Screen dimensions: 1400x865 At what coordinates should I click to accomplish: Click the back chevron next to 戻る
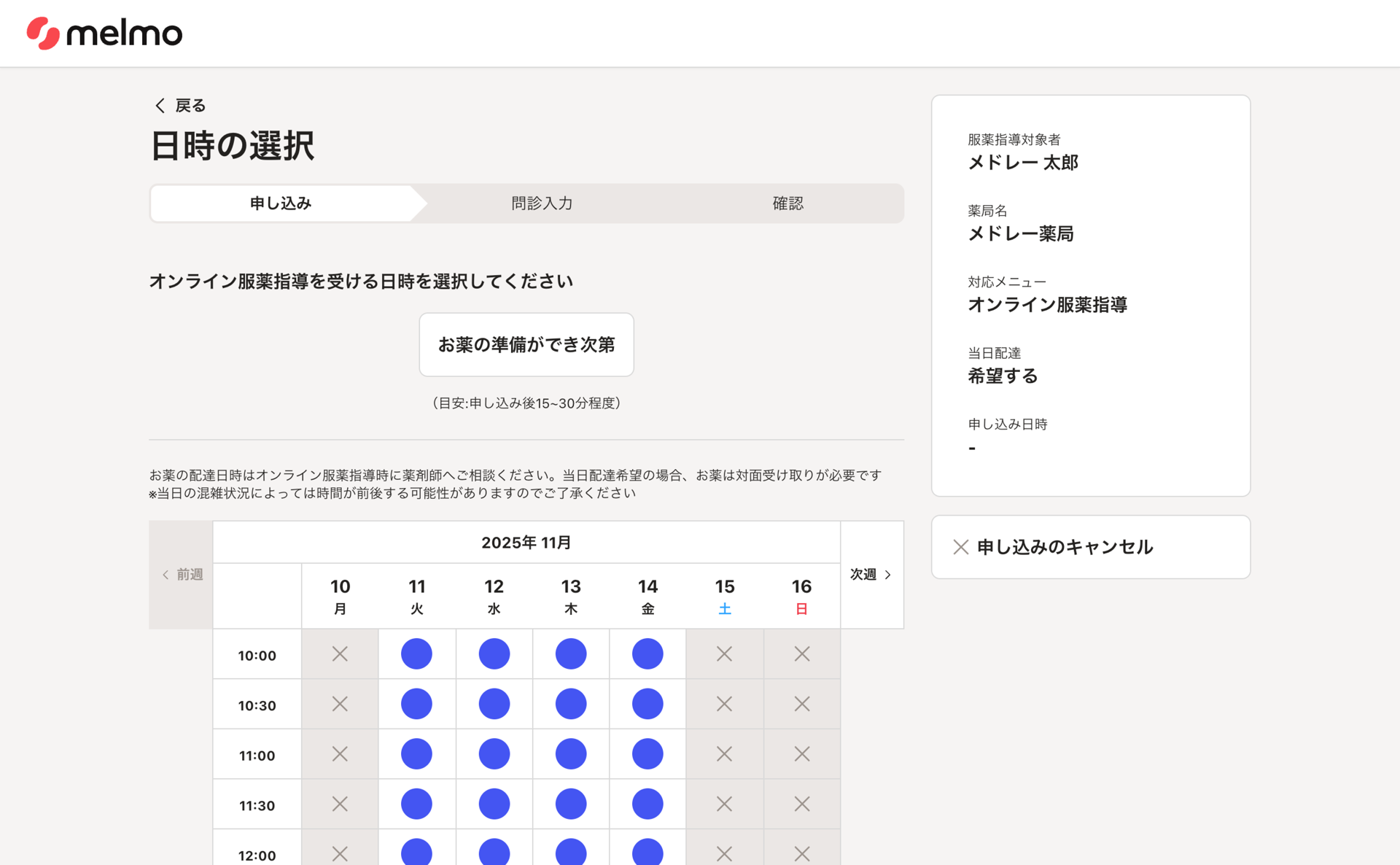(x=160, y=106)
